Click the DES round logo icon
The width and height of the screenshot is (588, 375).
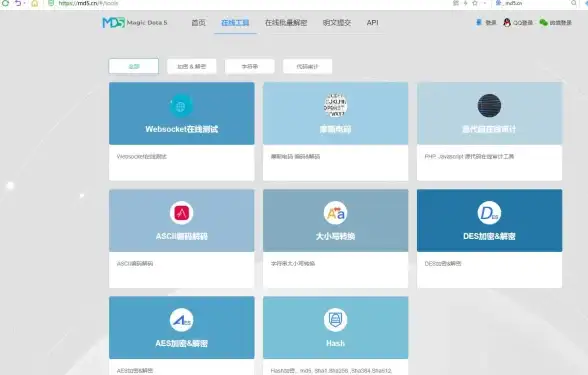489,213
